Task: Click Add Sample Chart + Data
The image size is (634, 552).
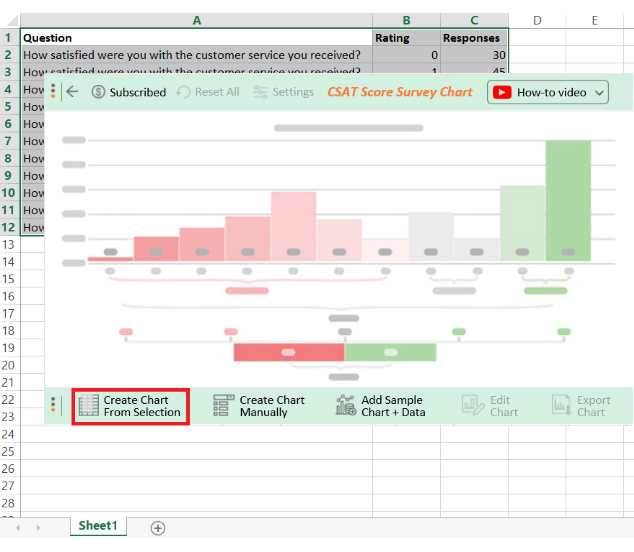Action: [x=380, y=406]
